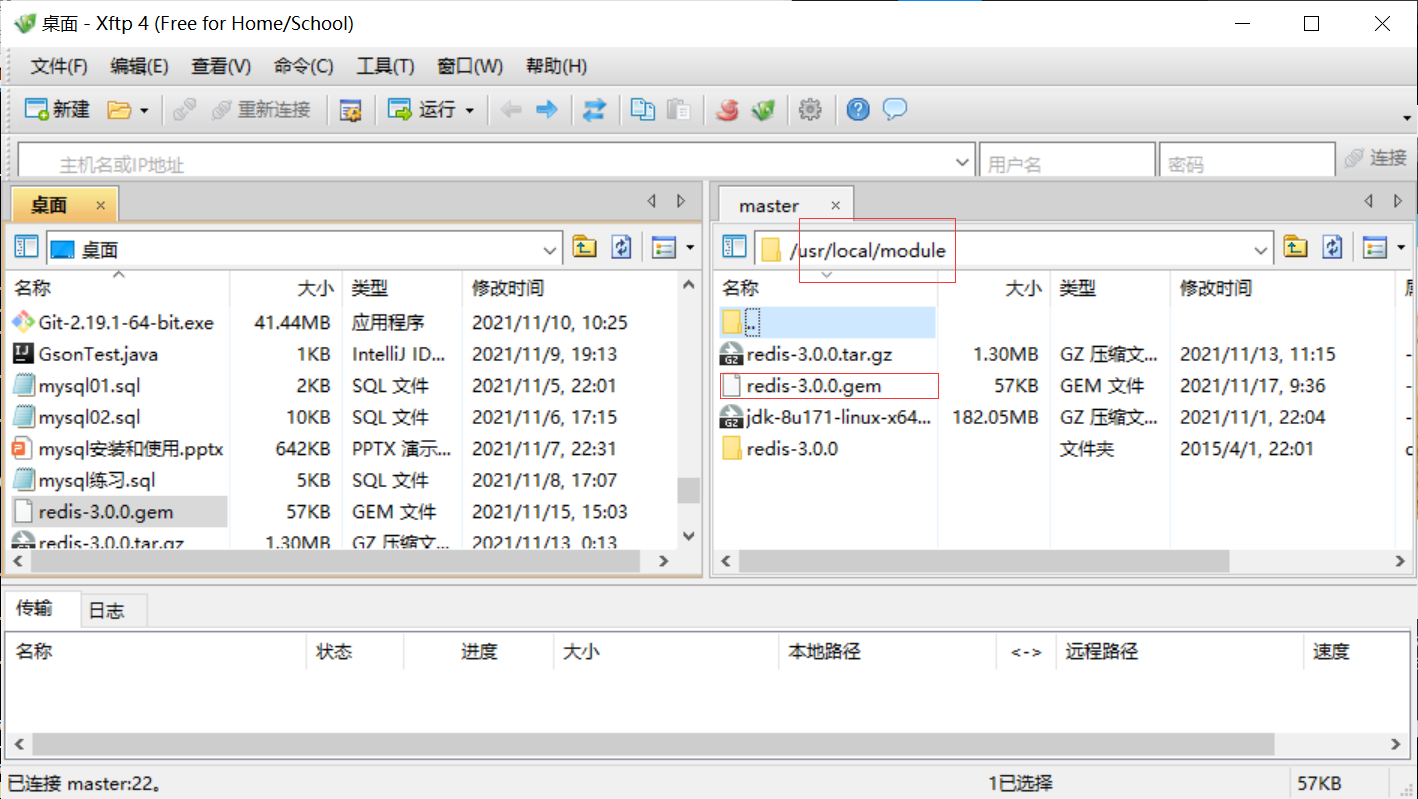Switch to the 传输 (Transfer) tab
This screenshot has height=799, width=1418.
click(34, 608)
